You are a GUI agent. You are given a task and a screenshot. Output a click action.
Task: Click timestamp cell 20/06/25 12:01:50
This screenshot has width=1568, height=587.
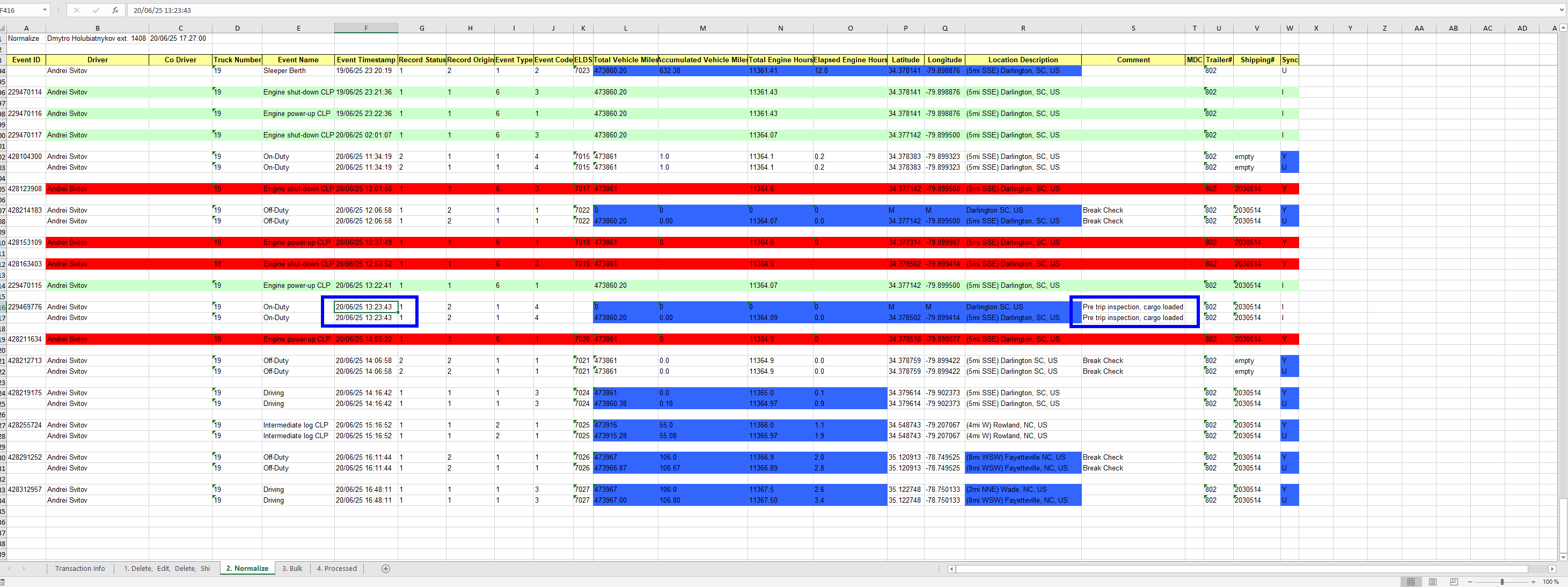(366, 189)
